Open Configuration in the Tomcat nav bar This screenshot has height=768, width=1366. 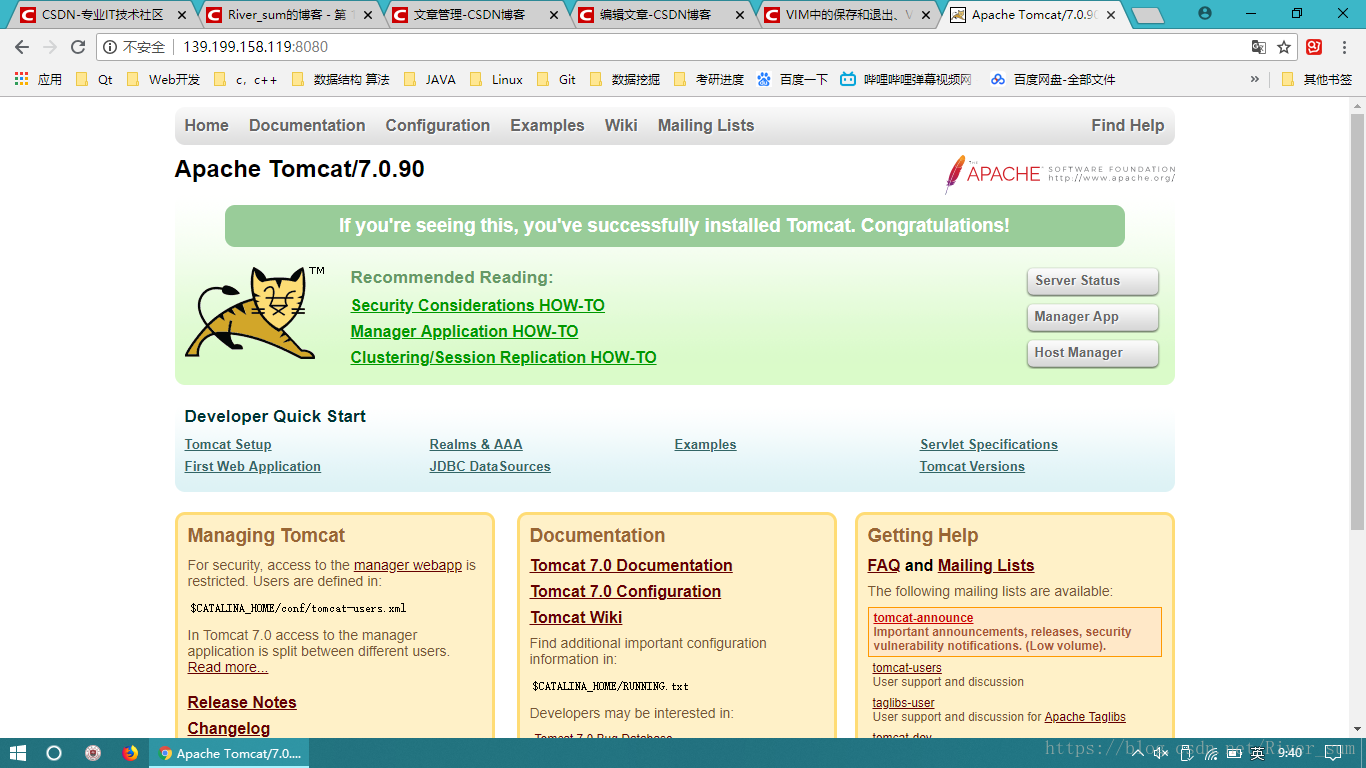(x=438, y=125)
